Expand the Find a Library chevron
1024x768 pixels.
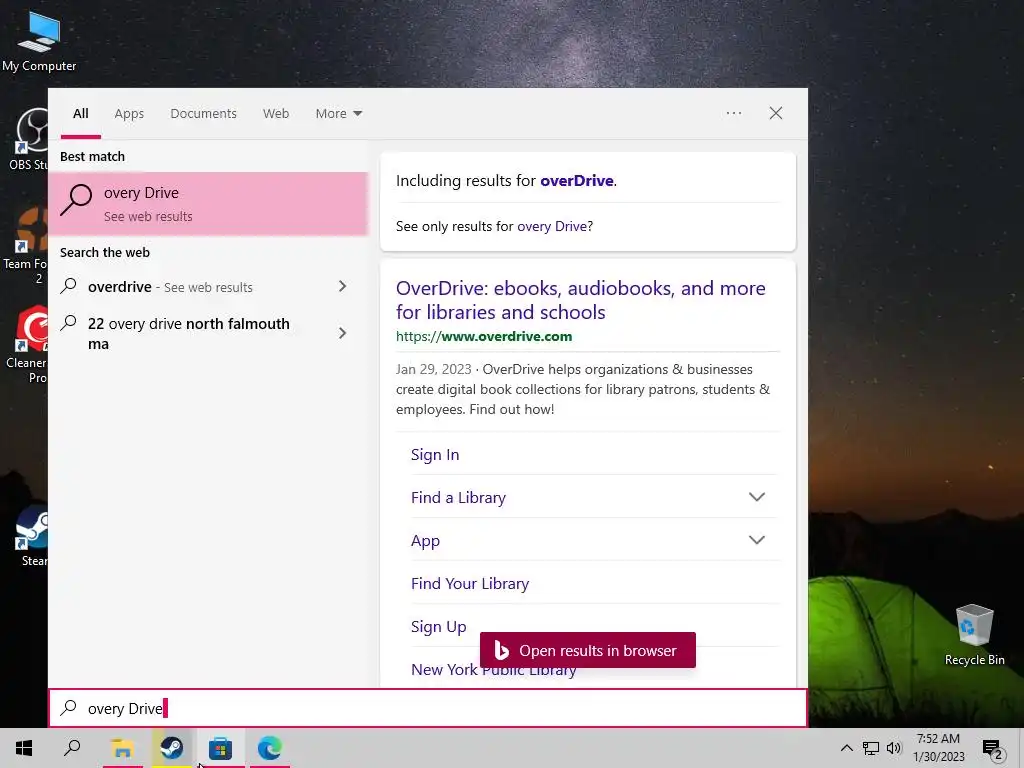pos(756,497)
